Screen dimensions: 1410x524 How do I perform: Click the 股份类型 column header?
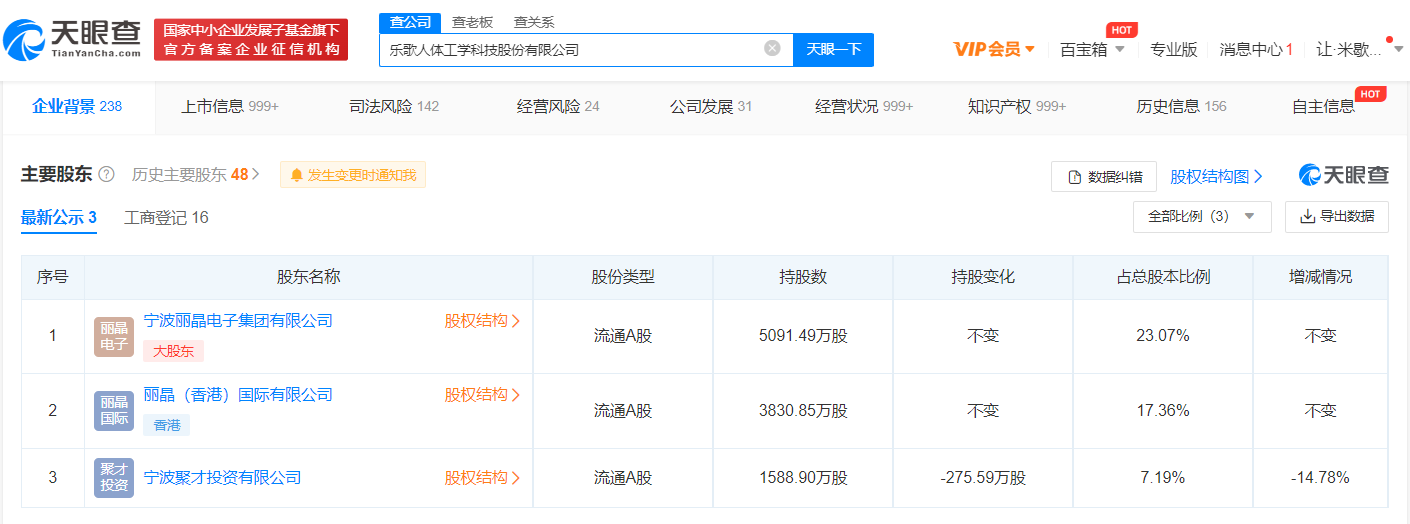(623, 277)
